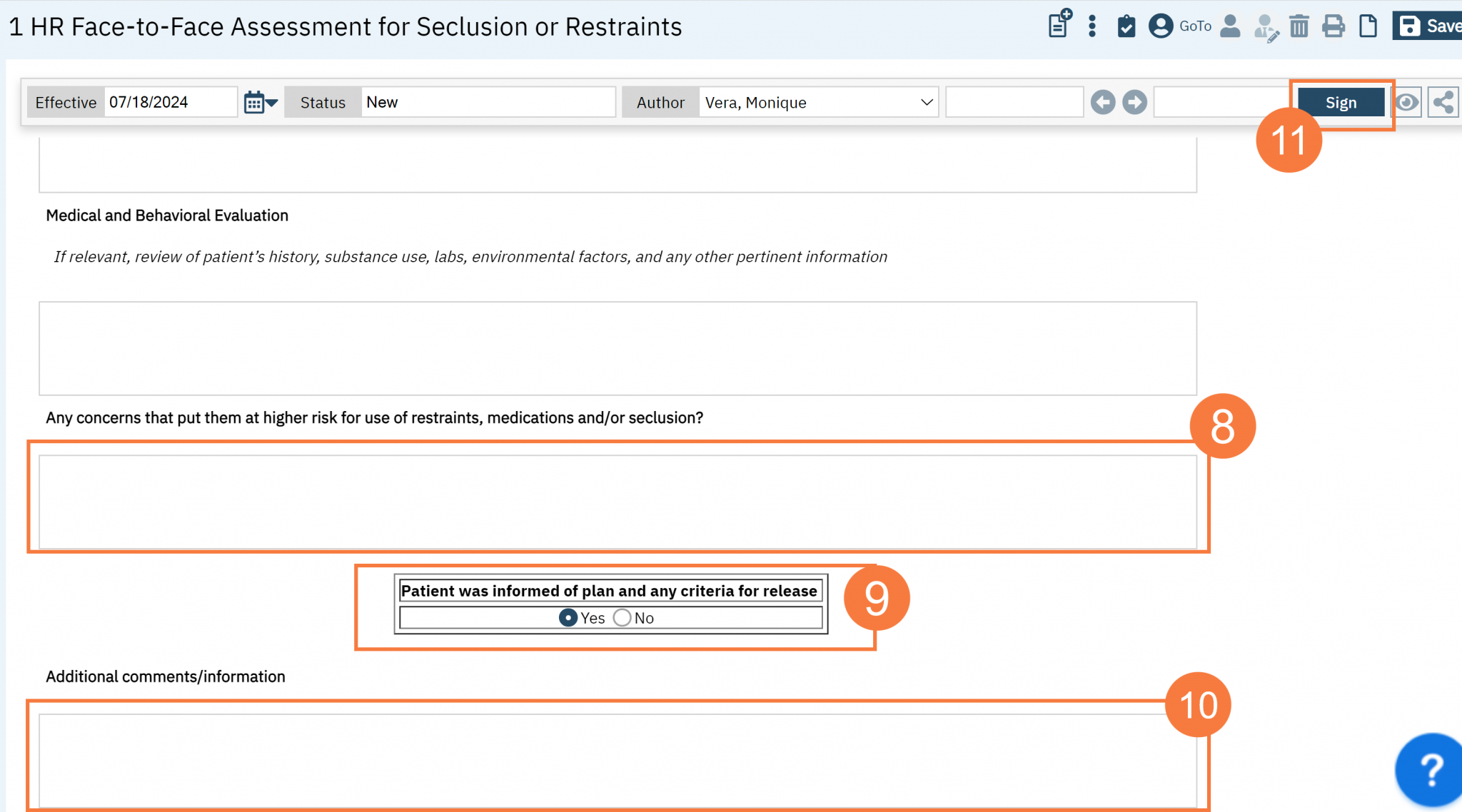Click the blank page new icon
This screenshot has height=812, width=1462.
[1367, 26]
